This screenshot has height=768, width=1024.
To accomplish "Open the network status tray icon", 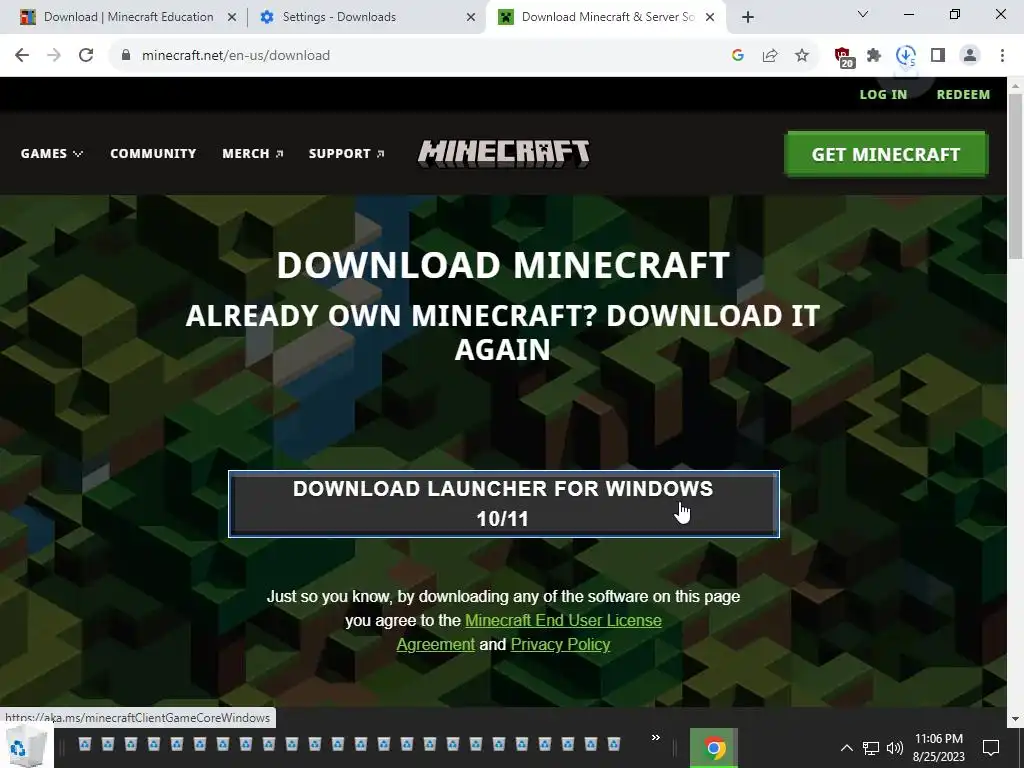I will [x=871, y=748].
